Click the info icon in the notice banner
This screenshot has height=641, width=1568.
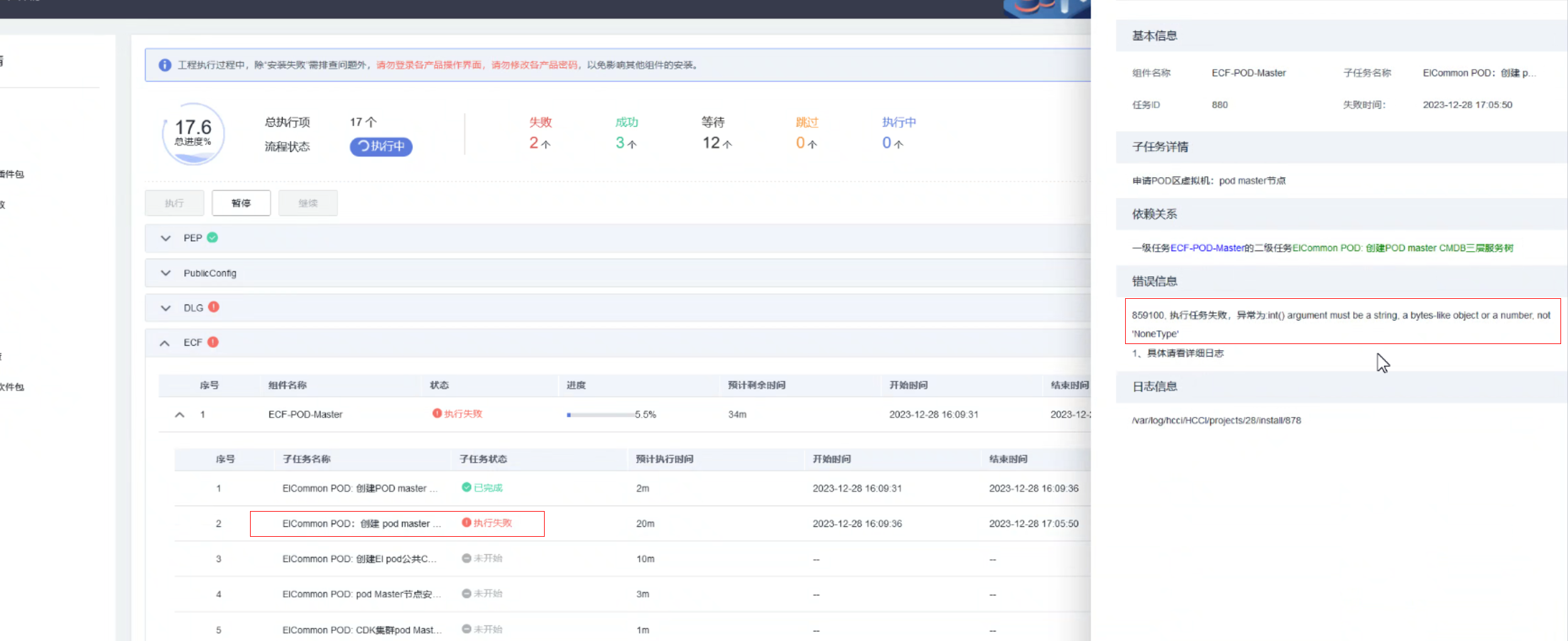165,65
